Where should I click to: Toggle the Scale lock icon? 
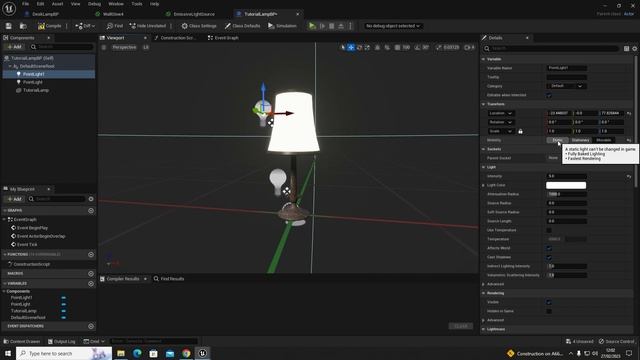tap(520, 131)
